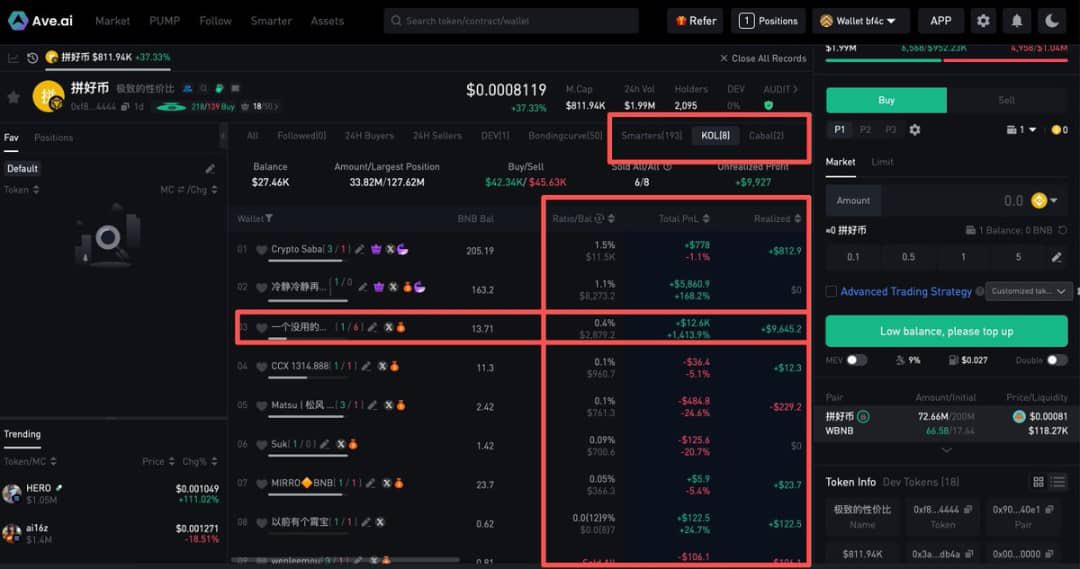Select the Buy tab
The width and height of the screenshot is (1080, 569).
[x=886, y=101]
